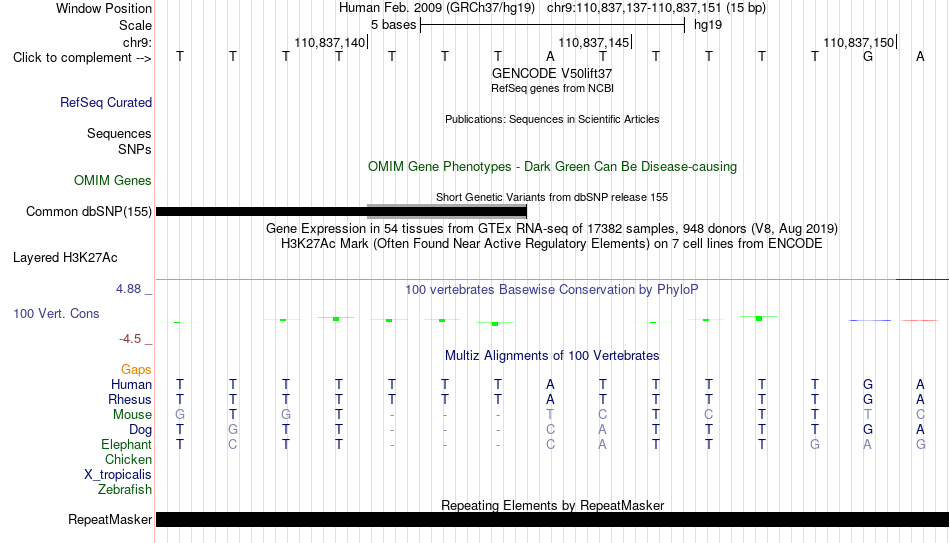The image size is (950, 543).
Task: Click the 'Click to complement -->' label
Action: pos(82,58)
